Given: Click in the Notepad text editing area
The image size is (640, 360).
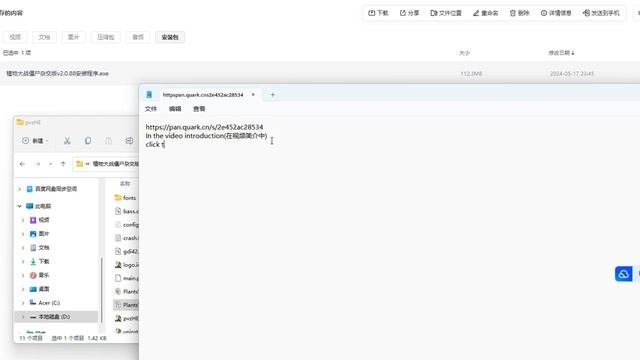Looking at the screenshot, I should coord(389,239).
